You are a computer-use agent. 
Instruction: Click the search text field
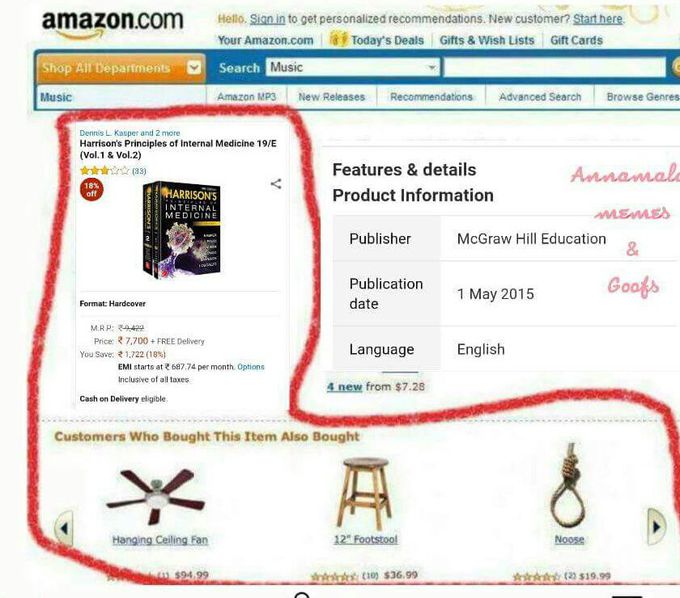tap(555, 68)
